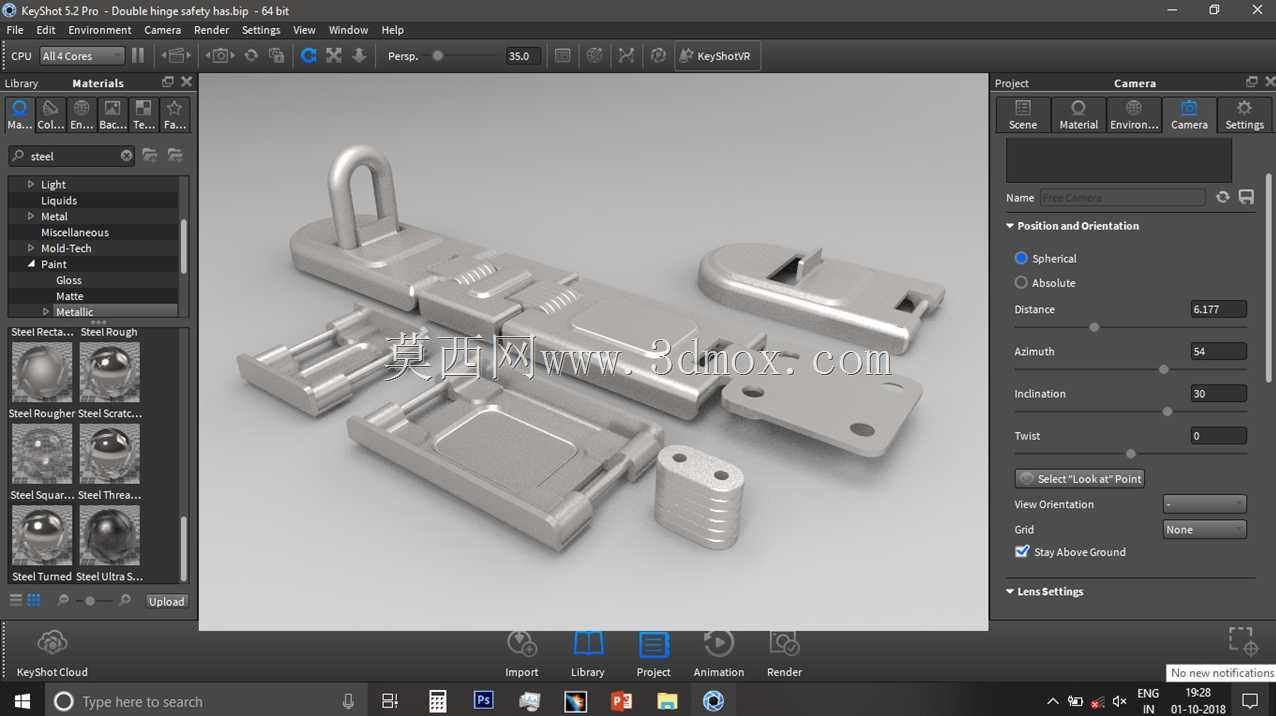1276x716 pixels.
Task: Reset the camera name refresh icon
Action: click(1222, 197)
